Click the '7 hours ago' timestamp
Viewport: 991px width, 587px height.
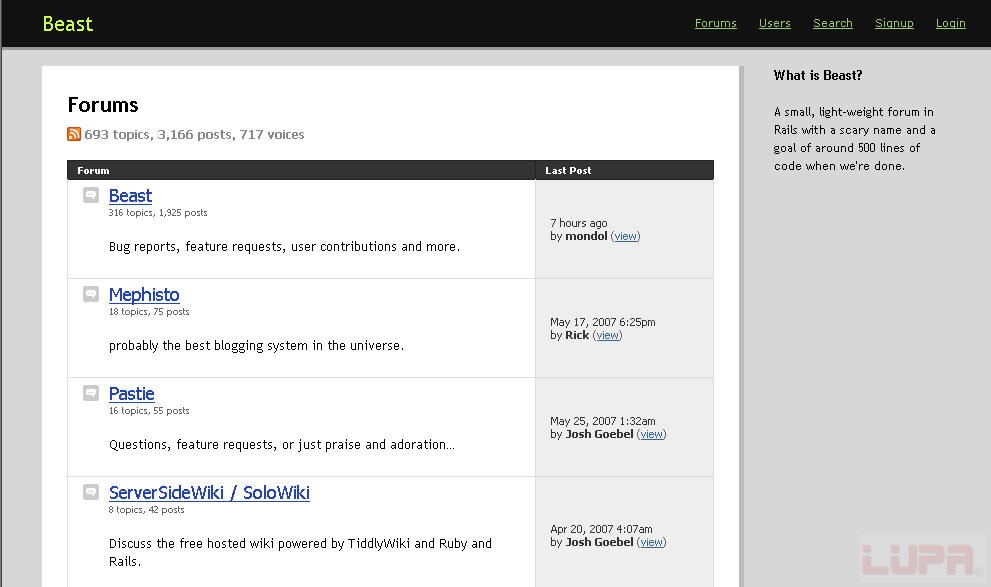click(x=578, y=223)
